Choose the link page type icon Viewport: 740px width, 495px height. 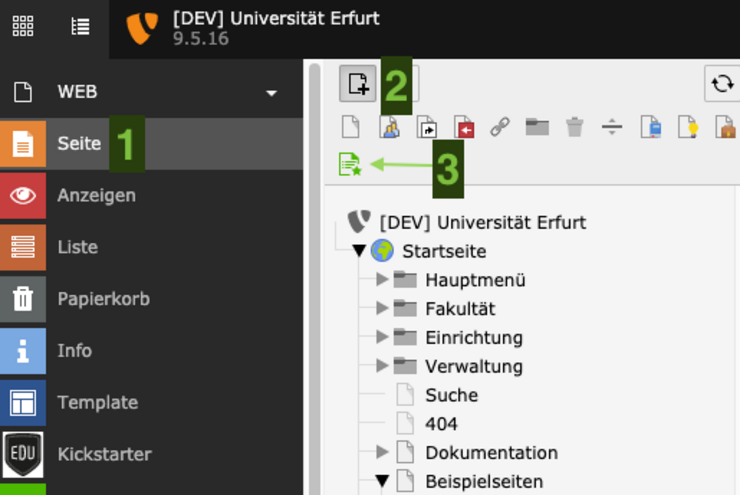pyautogui.click(x=500, y=127)
